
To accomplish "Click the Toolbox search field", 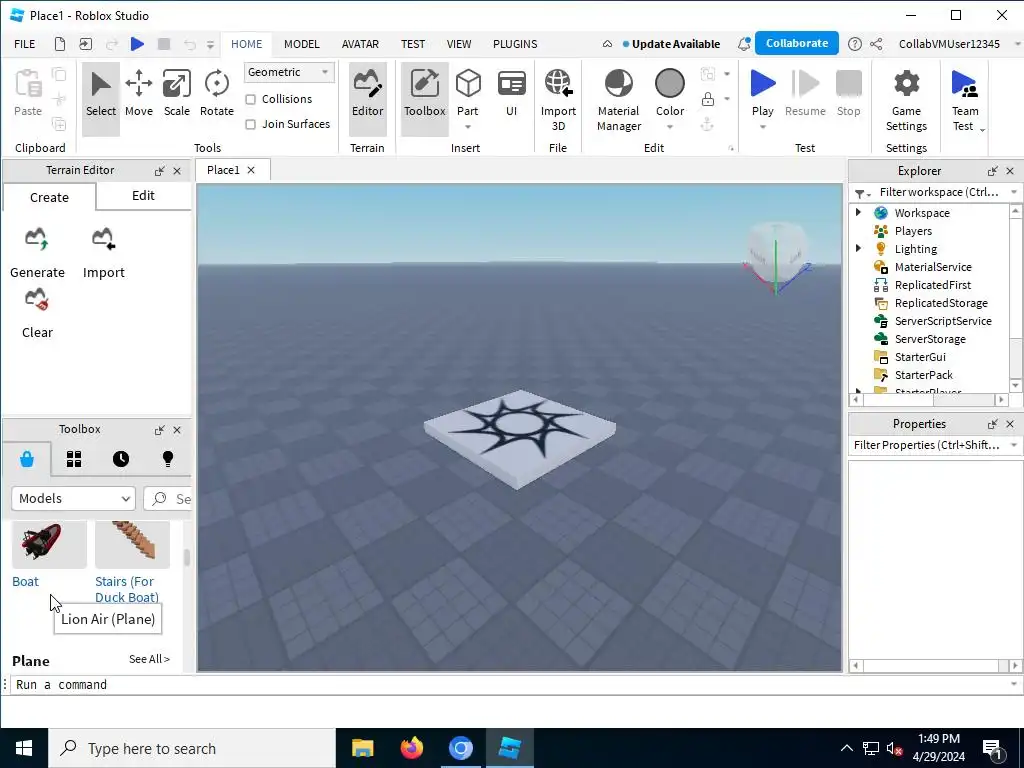I will 168,499.
